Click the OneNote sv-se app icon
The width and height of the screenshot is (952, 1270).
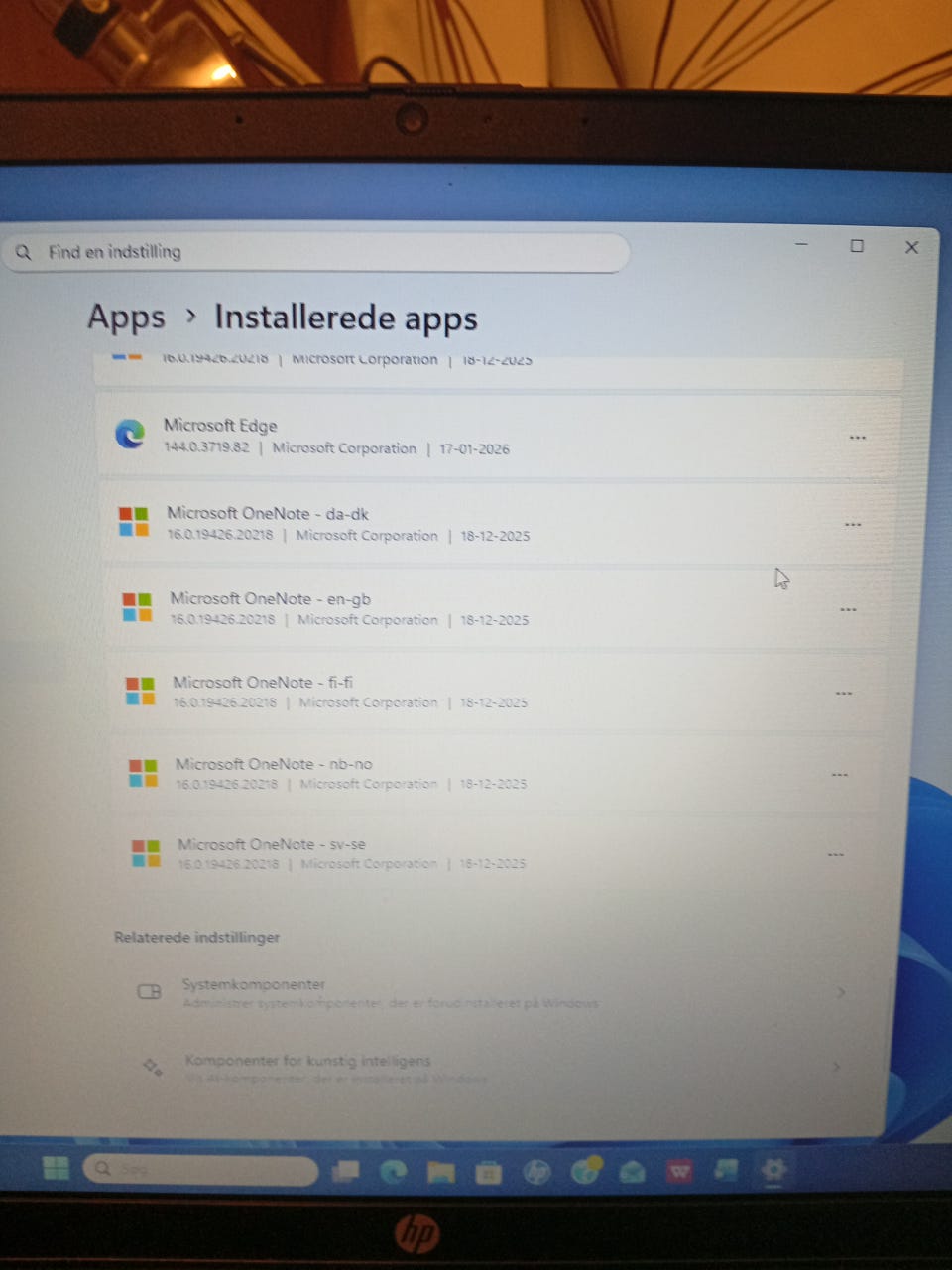pos(147,852)
